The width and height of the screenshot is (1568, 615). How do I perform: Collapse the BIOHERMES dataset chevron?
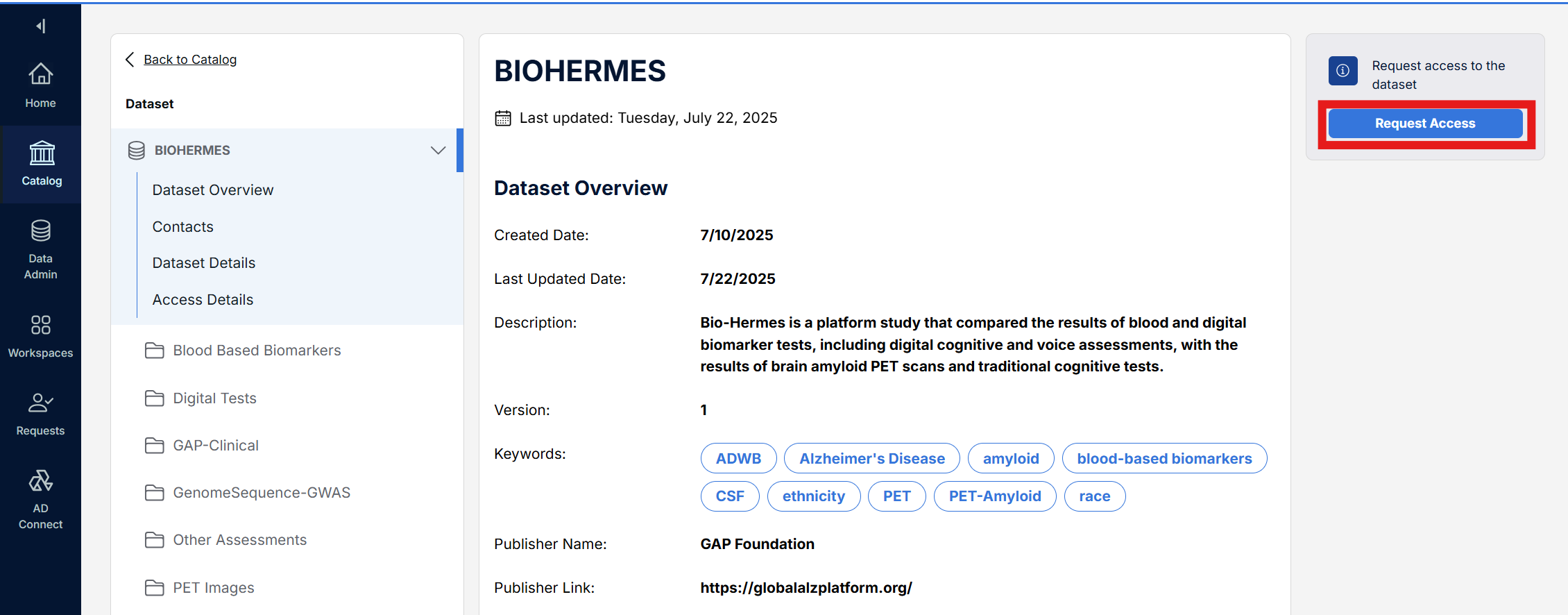438,151
